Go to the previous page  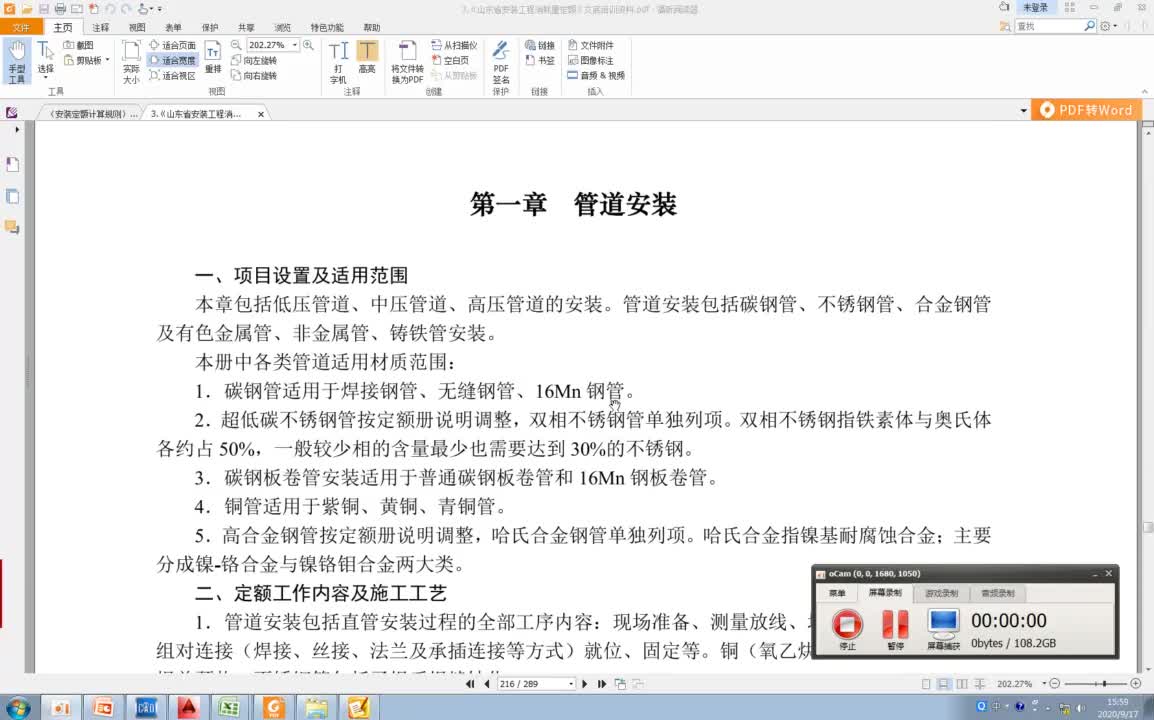tap(486, 684)
